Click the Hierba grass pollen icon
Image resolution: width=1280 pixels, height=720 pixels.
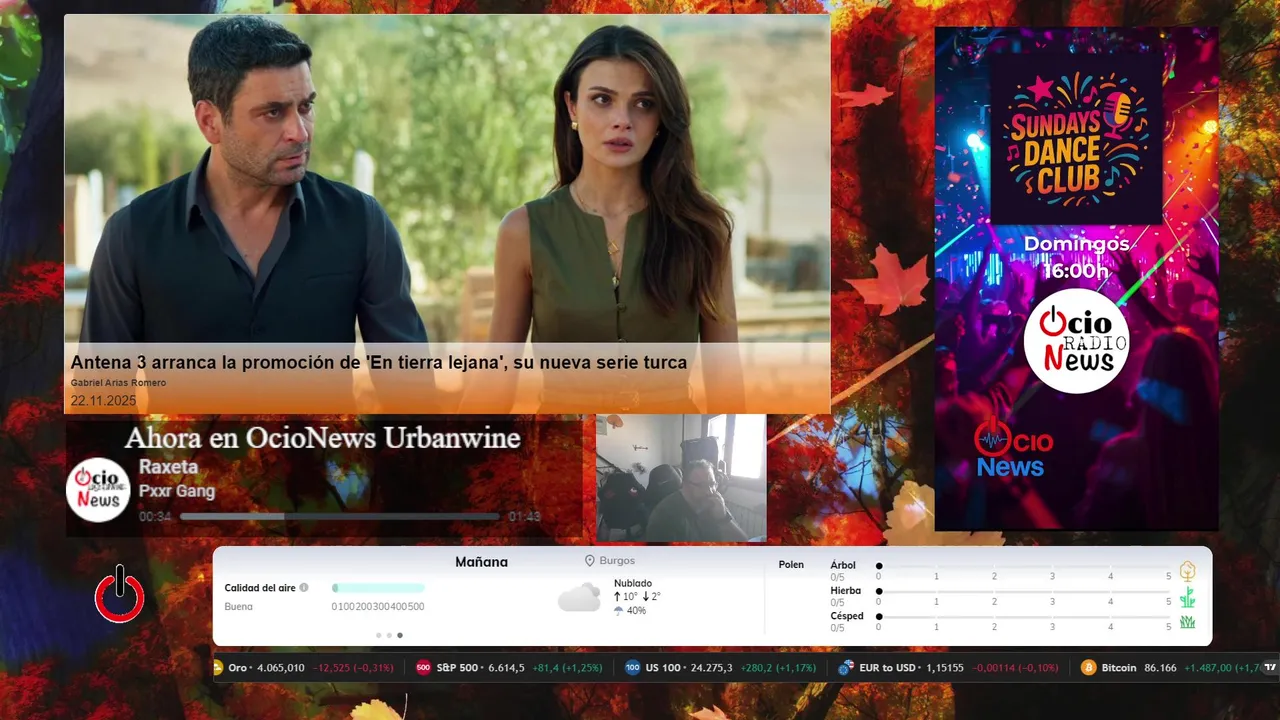tap(1187, 598)
